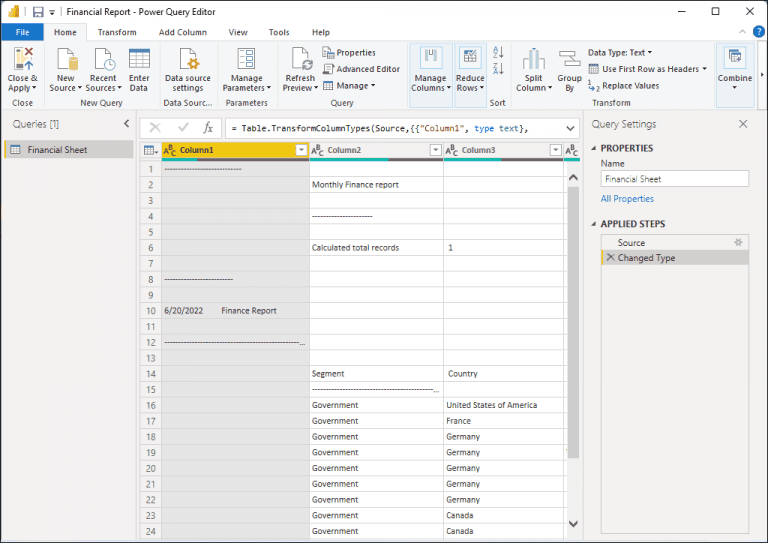768x543 pixels.
Task: Open the File tab
Action: [23, 32]
